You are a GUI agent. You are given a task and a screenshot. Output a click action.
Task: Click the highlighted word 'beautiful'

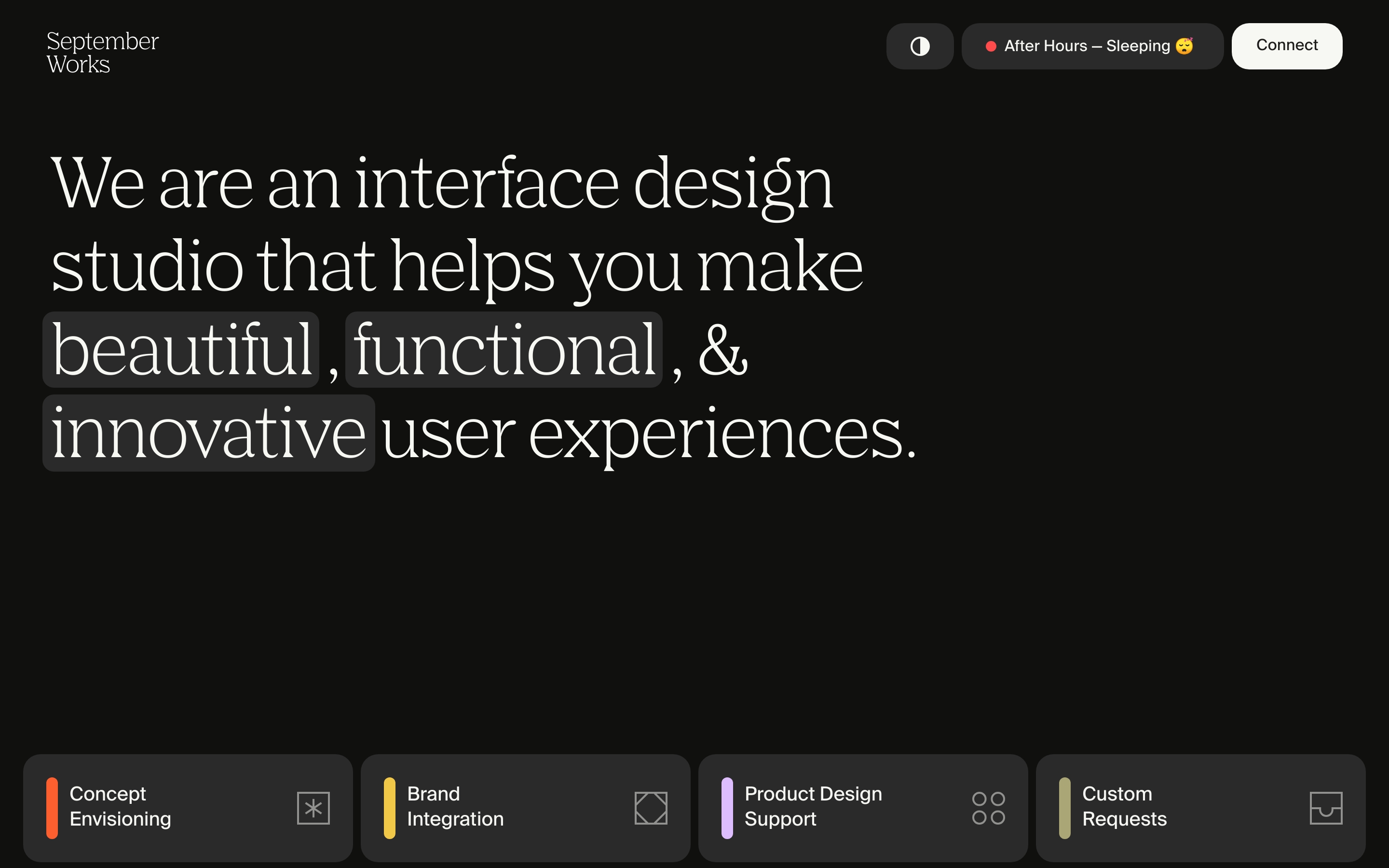(x=181, y=350)
